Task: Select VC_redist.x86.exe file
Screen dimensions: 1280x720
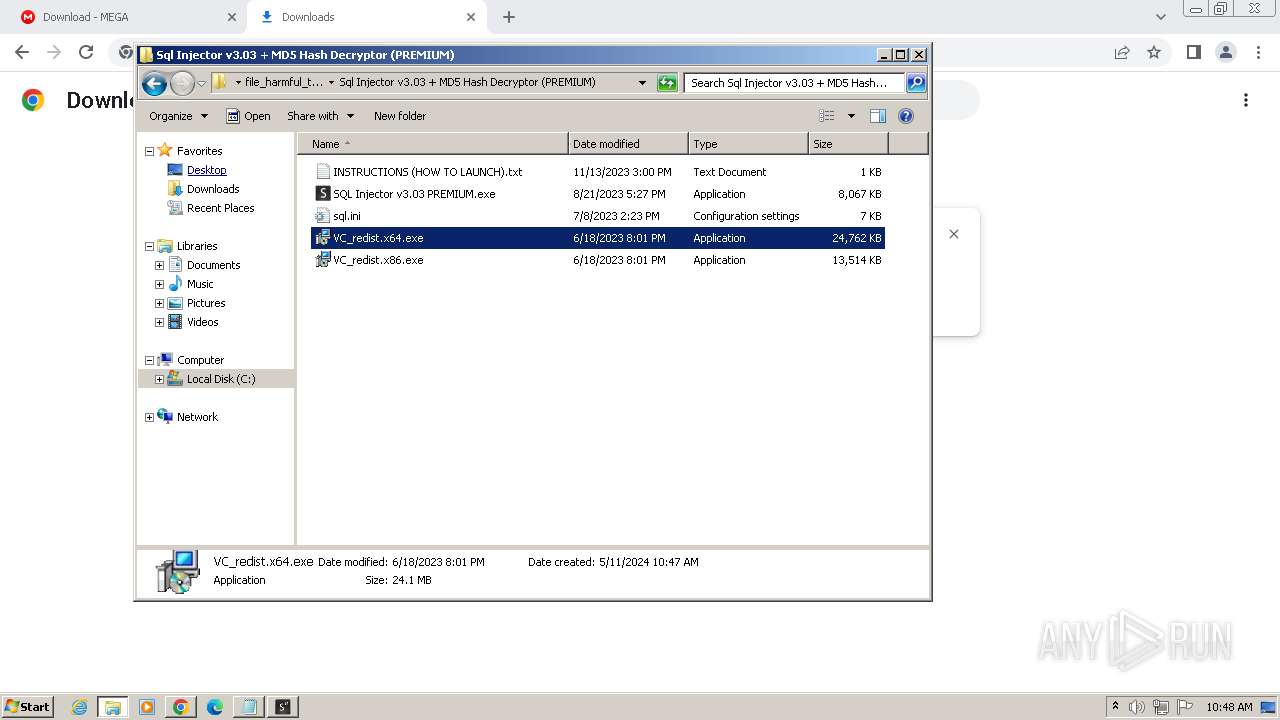Action: coord(598,260)
